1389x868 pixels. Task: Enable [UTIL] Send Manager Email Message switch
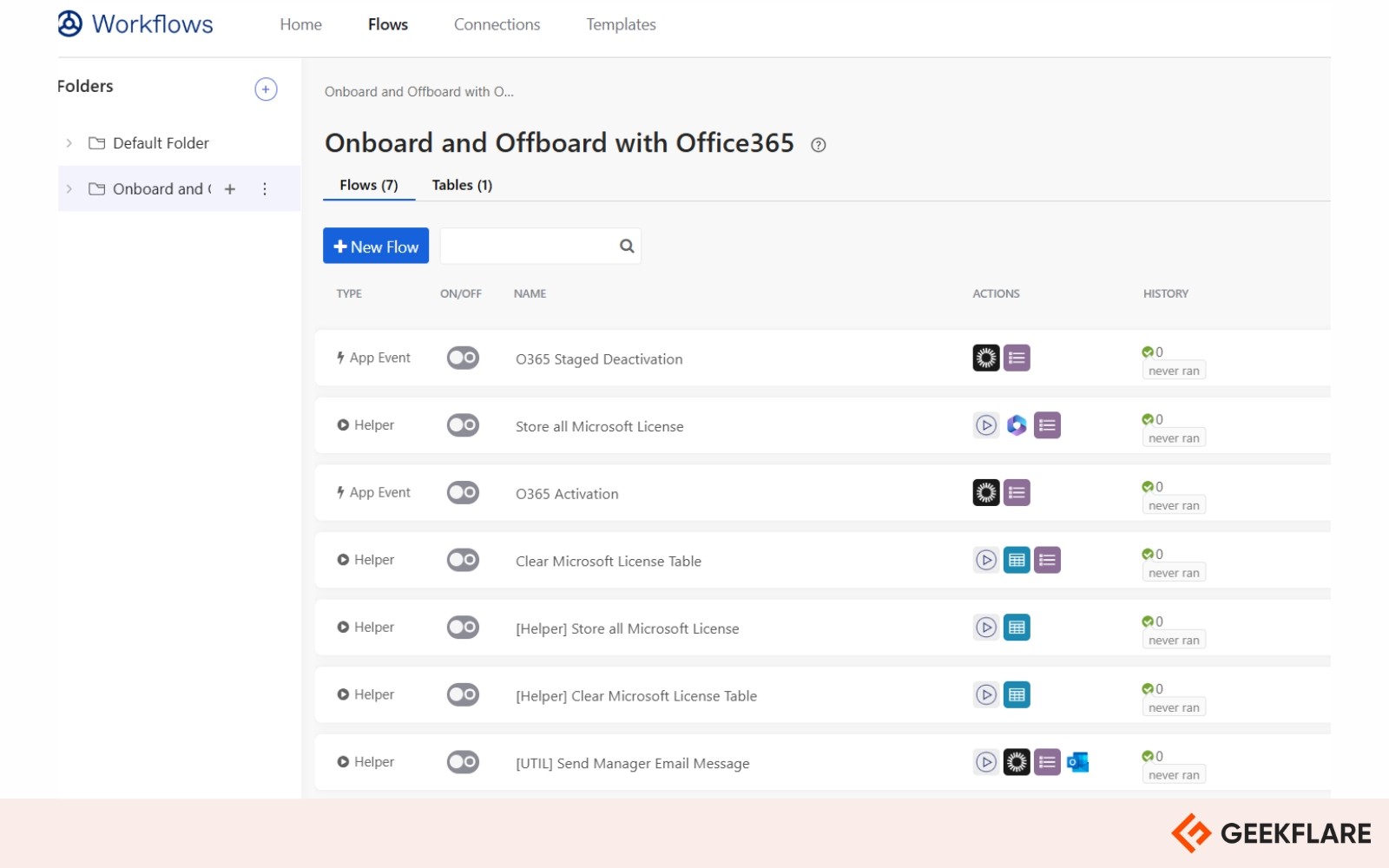click(463, 762)
